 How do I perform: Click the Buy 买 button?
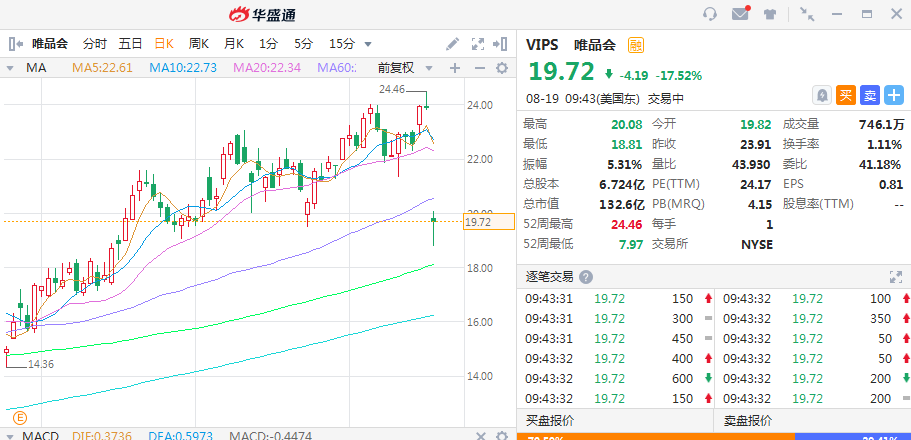[x=846, y=95]
